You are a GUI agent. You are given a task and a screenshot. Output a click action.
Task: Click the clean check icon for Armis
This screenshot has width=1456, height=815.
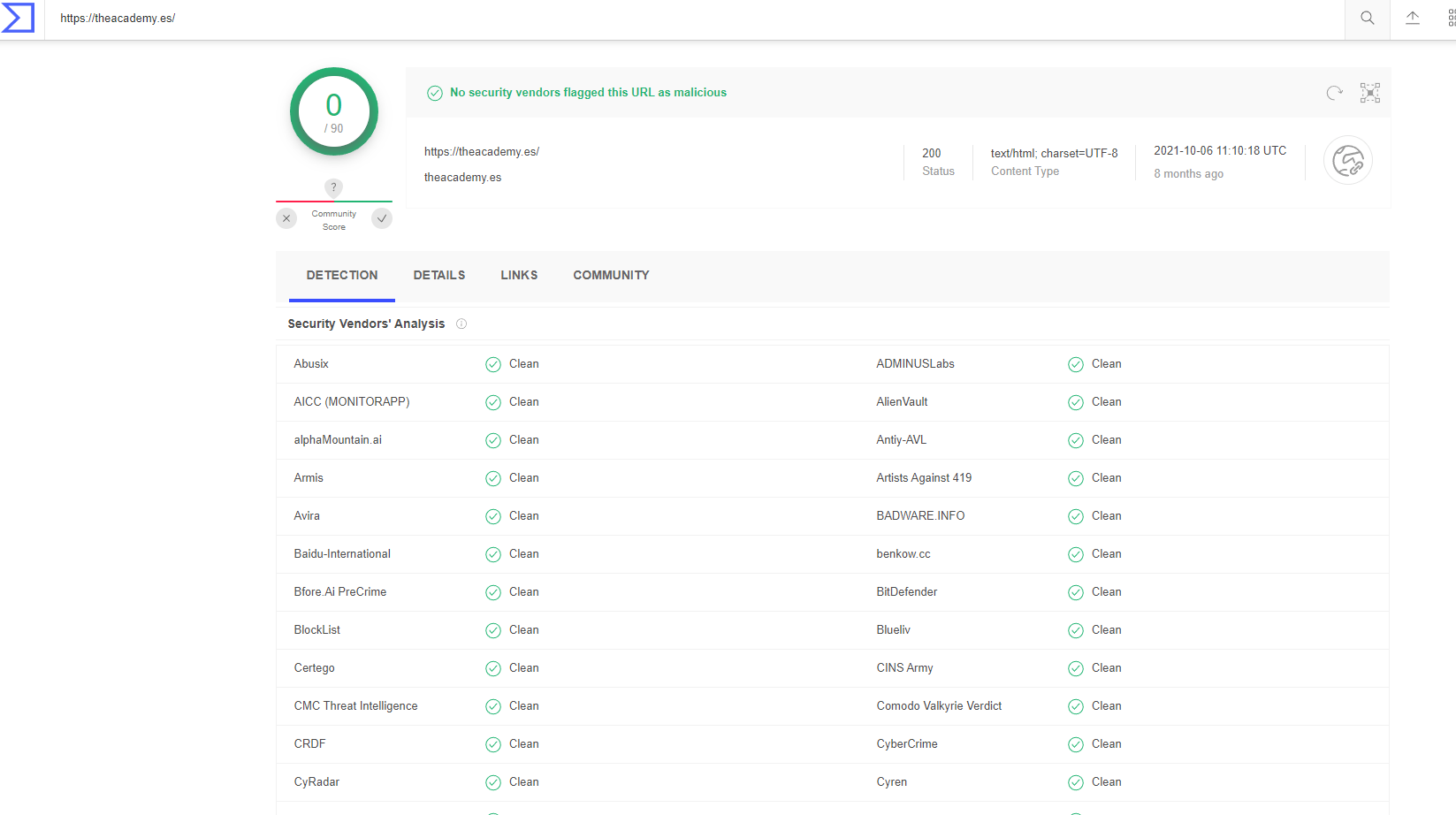(493, 478)
